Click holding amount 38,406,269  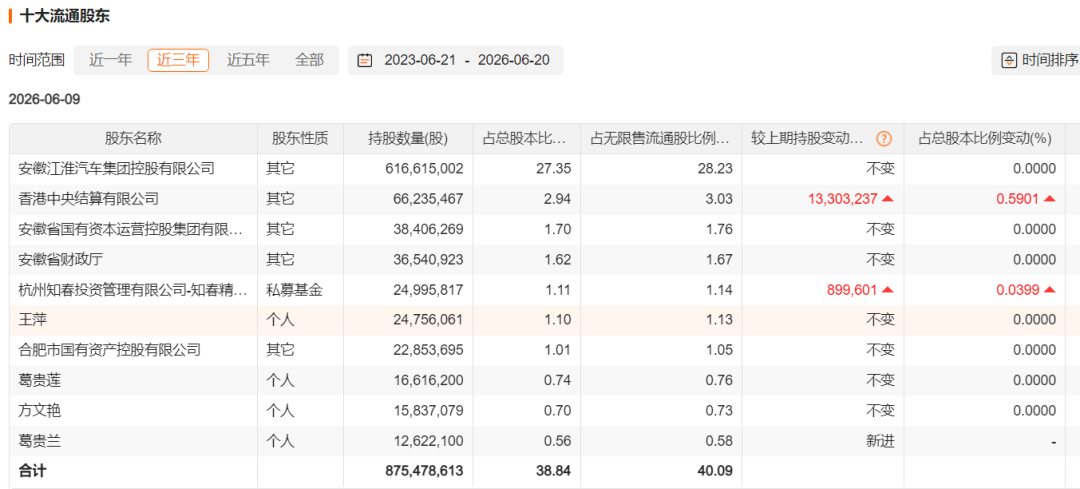pos(428,229)
